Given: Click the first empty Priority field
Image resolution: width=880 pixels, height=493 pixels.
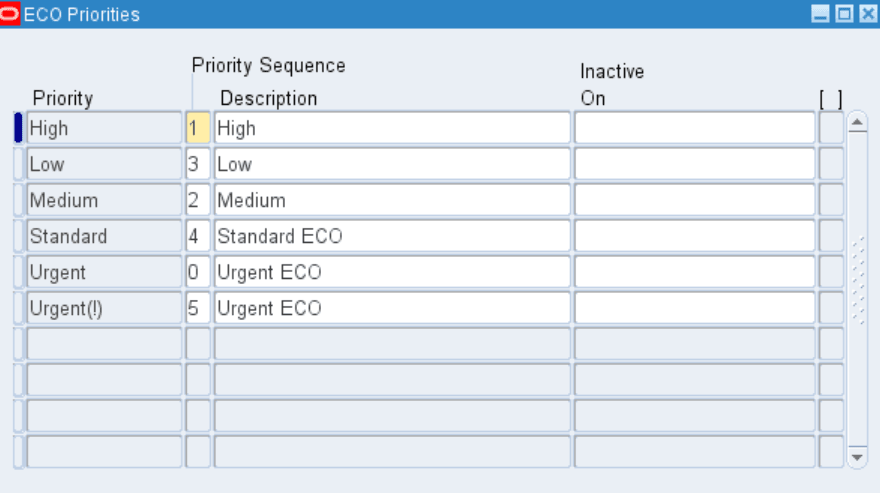Looking at the screenshot, I should 104,344.
